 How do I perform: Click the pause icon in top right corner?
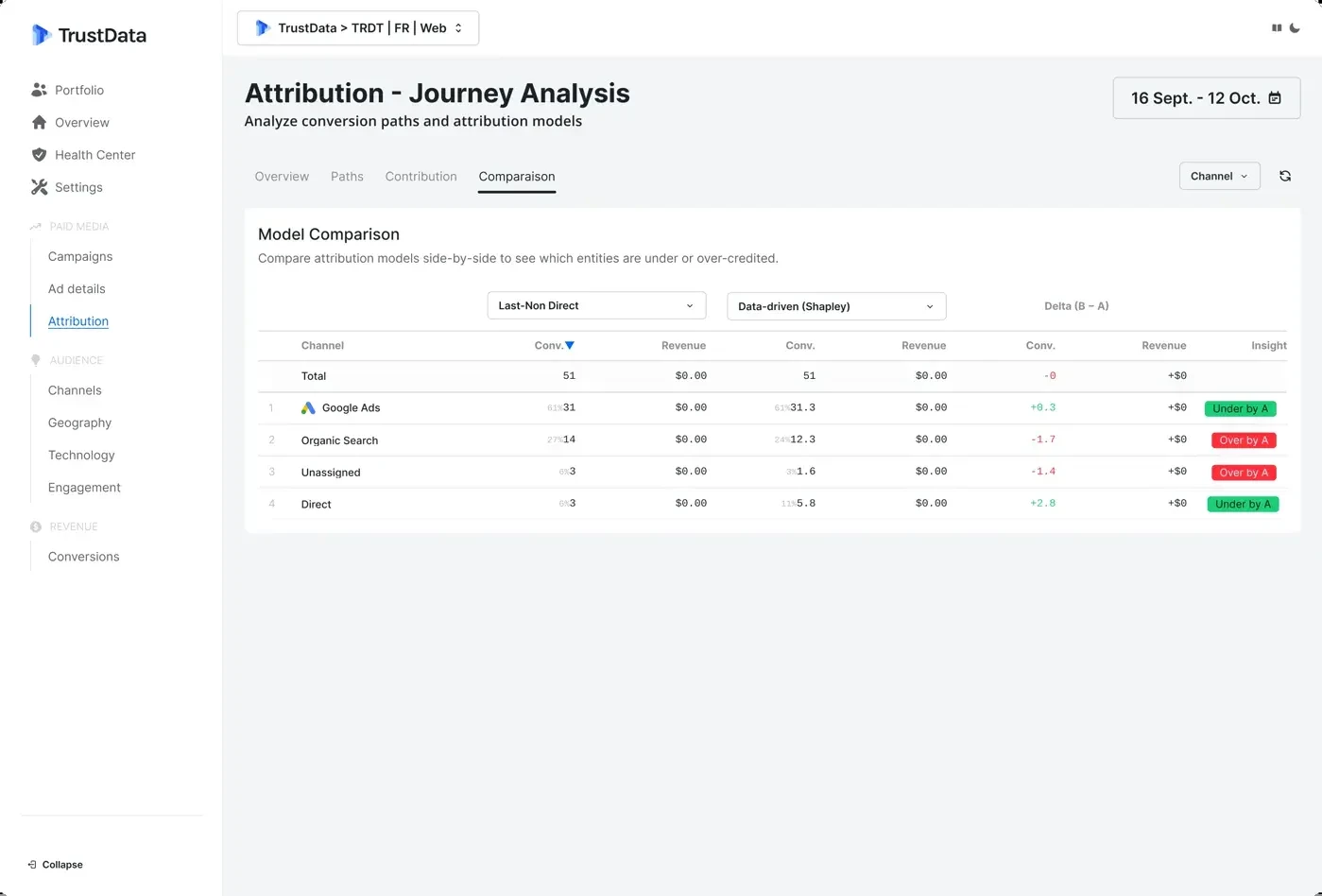tap(1276, 27)
